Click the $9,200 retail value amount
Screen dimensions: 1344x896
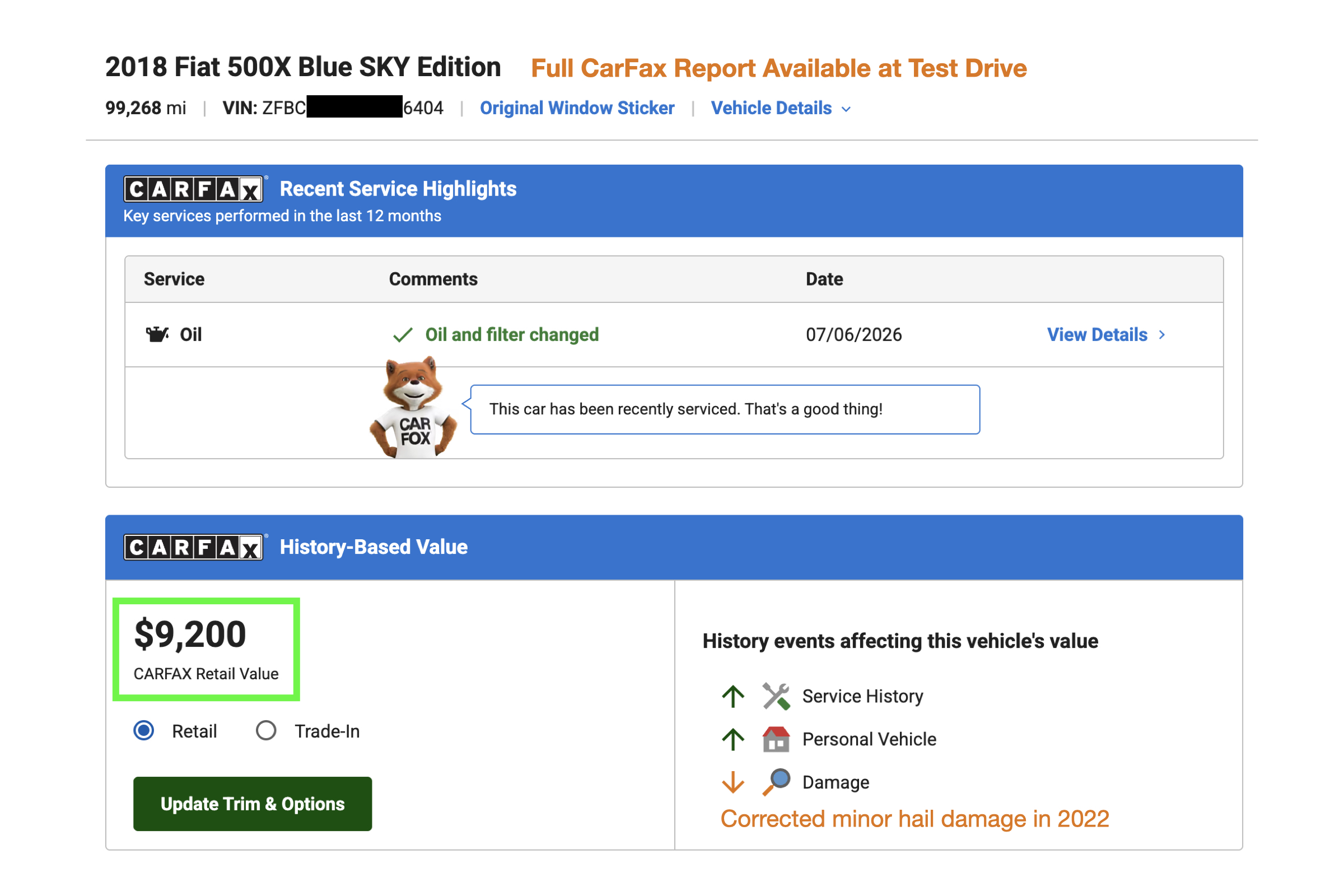(x=190, y=635)
